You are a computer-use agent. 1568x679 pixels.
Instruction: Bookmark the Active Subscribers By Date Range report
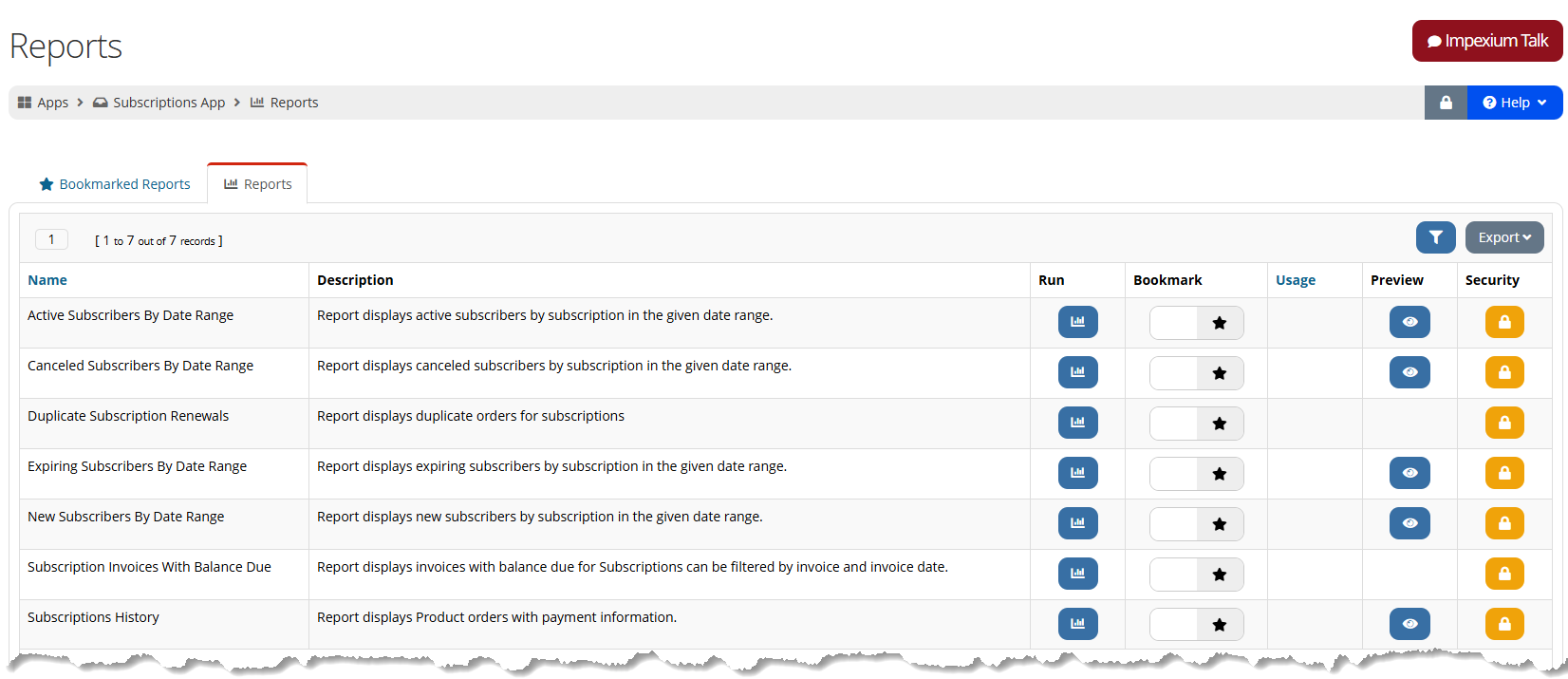pos(1197,323)
